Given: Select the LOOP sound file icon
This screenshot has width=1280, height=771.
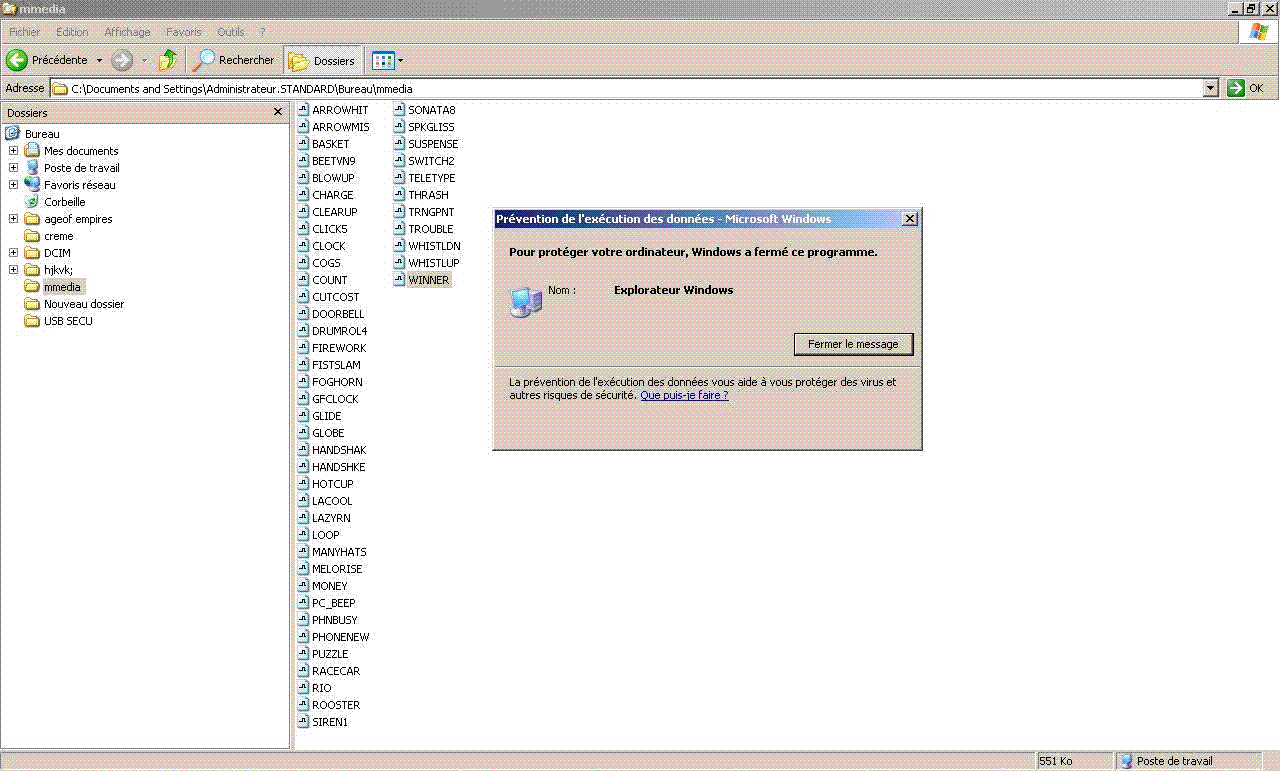Looking at the screenshot, I should [x=304, y=535].
